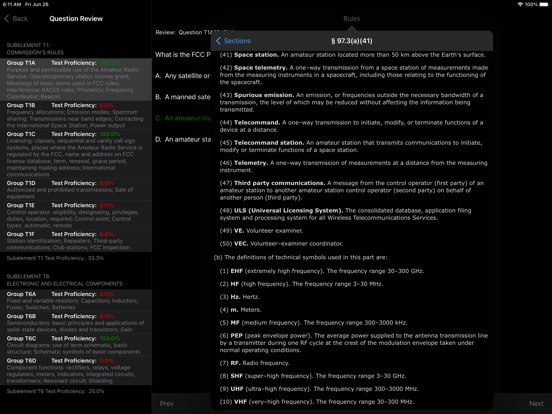Click the '(10) VHF (very-high frequency)' line

[317, 402]
